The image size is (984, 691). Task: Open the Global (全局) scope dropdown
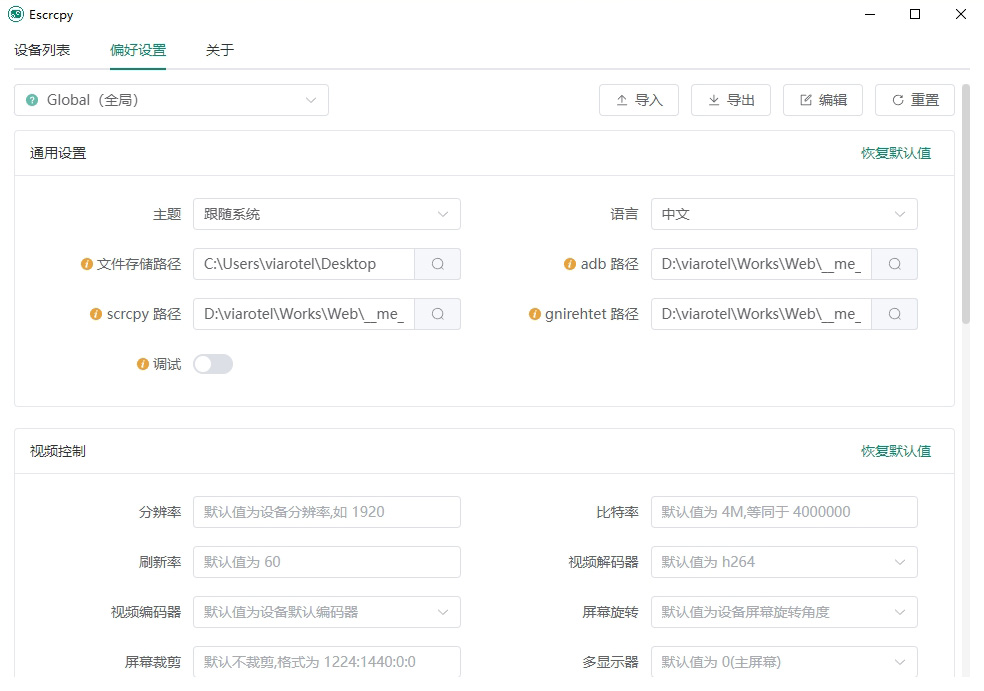point(171,100)
